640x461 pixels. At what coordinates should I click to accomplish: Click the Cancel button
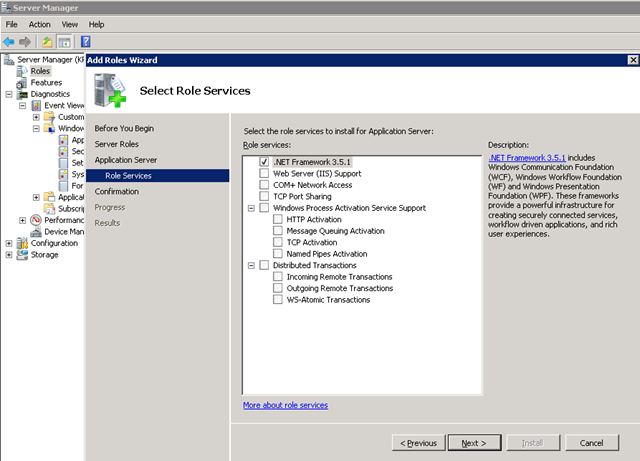(x=592, y=443)
